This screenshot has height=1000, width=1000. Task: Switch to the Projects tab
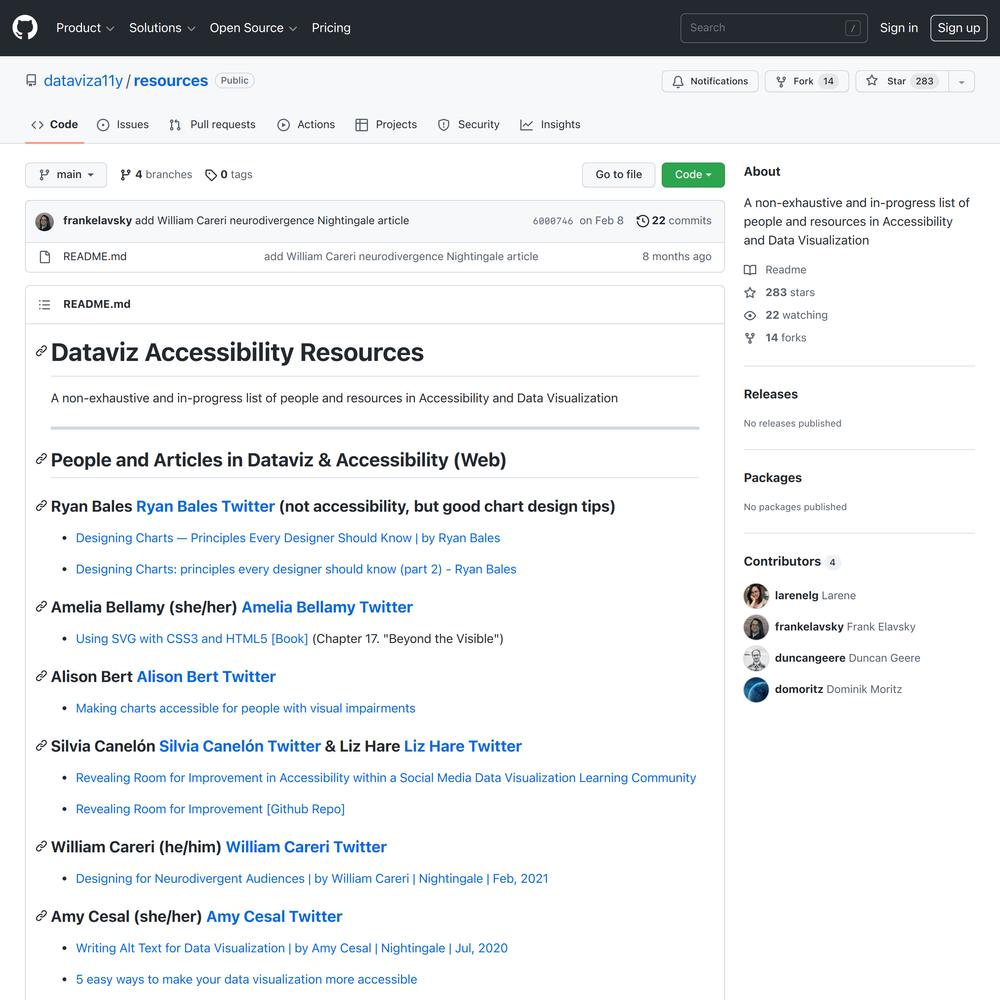(x=386, y=124)
